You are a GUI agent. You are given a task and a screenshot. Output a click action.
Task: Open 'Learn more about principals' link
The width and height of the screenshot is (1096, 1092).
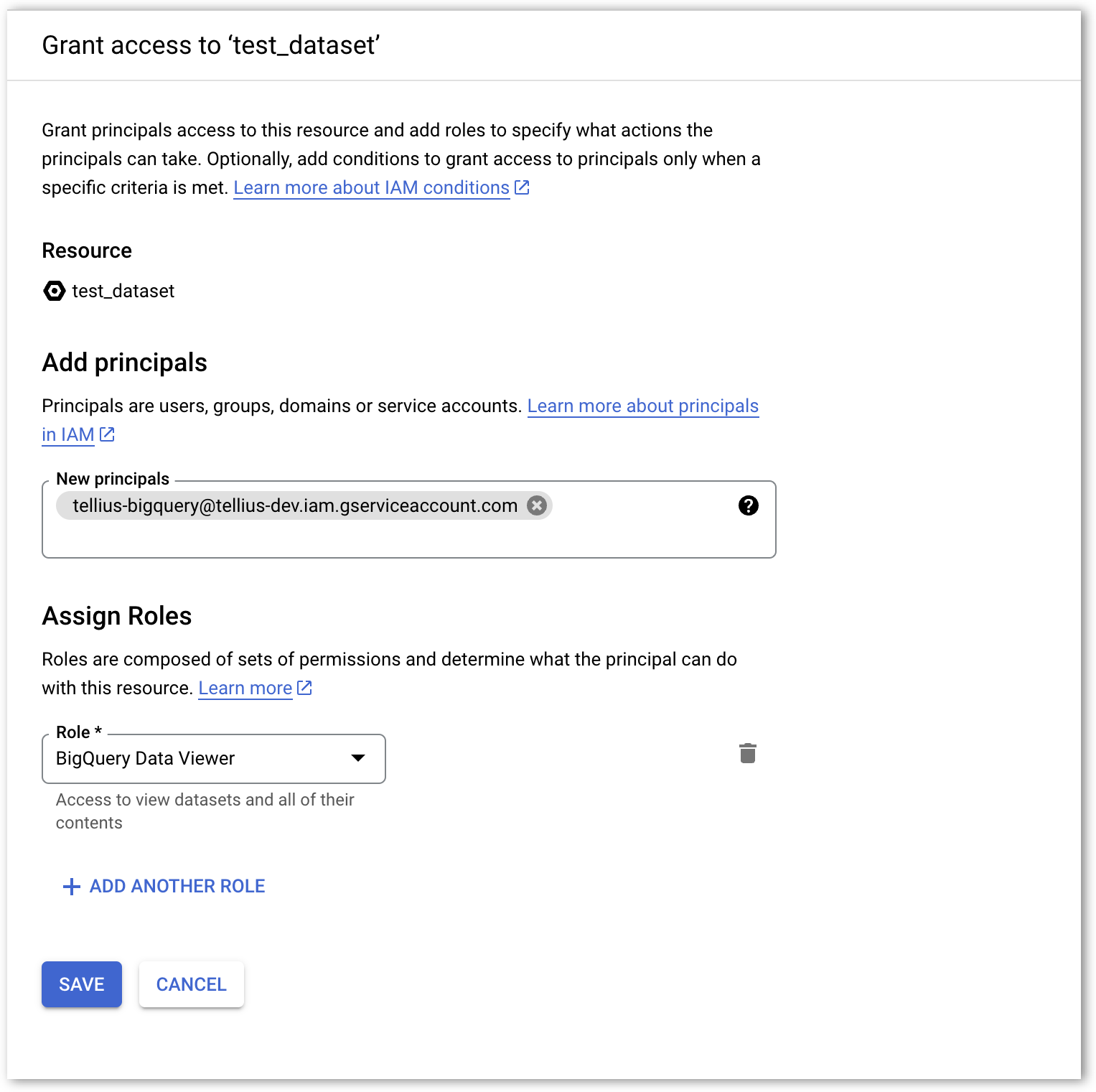[x=642, y=406]
